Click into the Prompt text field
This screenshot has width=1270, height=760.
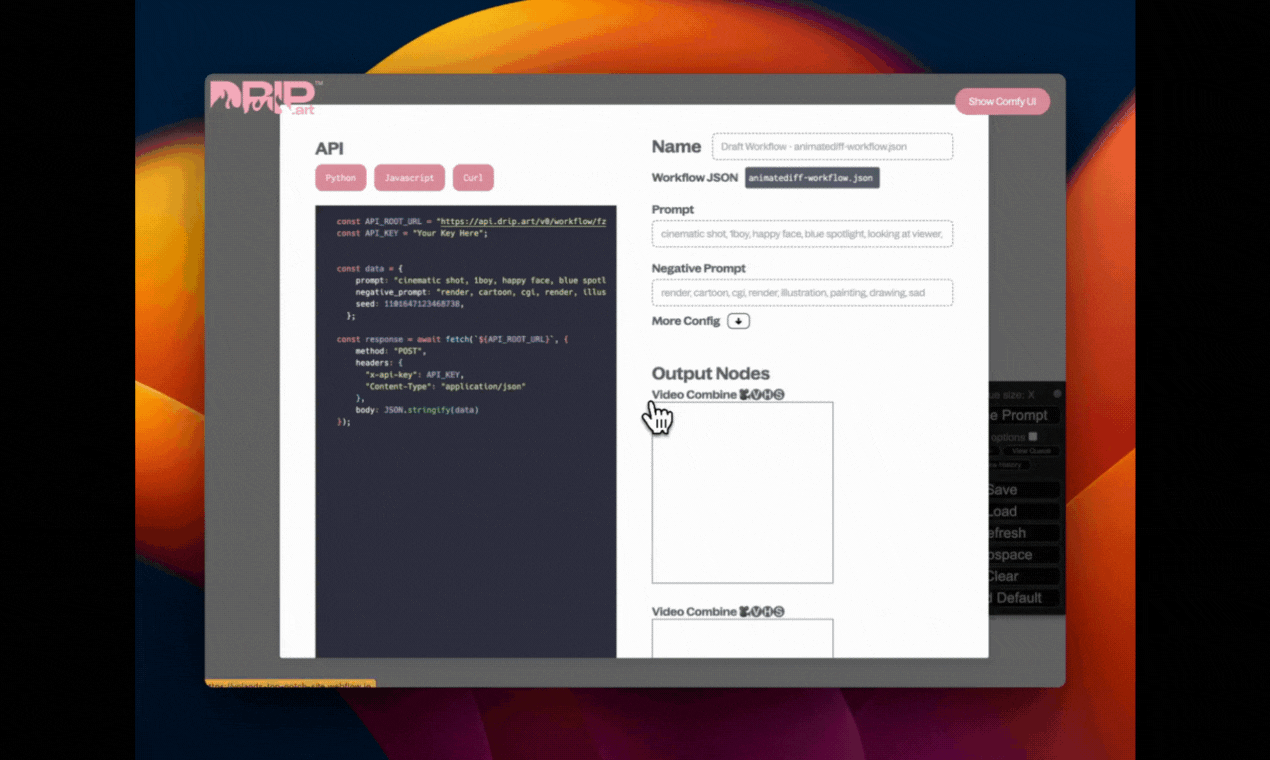[x=802, y=234]
